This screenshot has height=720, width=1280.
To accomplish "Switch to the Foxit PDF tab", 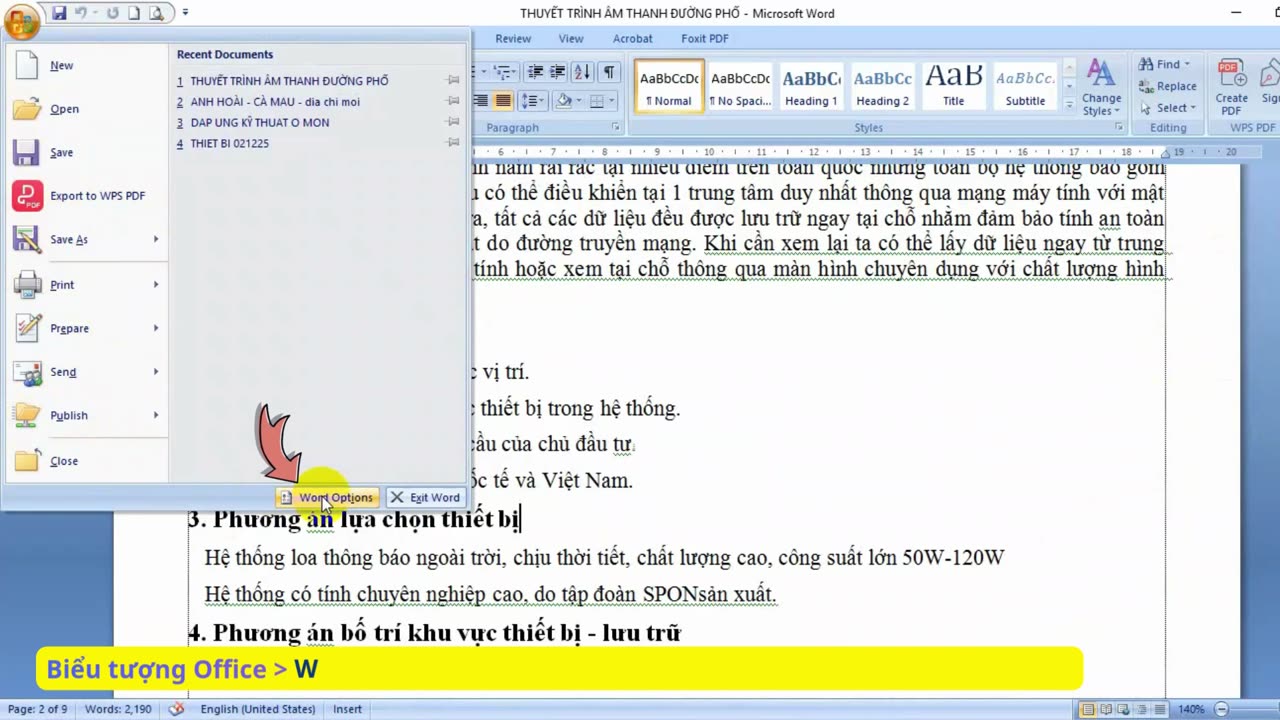I will click(705, 39).
